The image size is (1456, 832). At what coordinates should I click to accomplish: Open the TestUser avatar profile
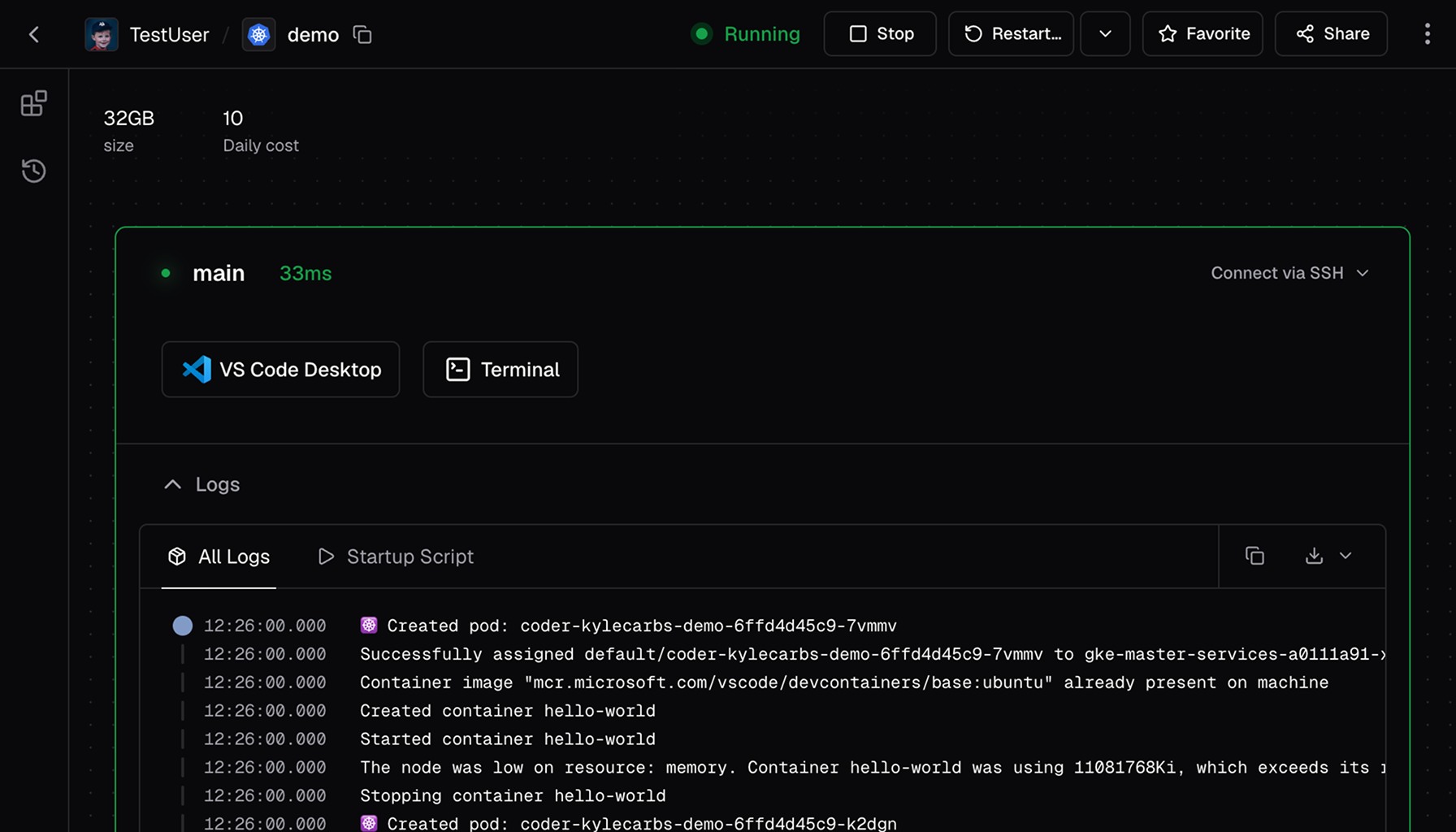click(102, 34)
